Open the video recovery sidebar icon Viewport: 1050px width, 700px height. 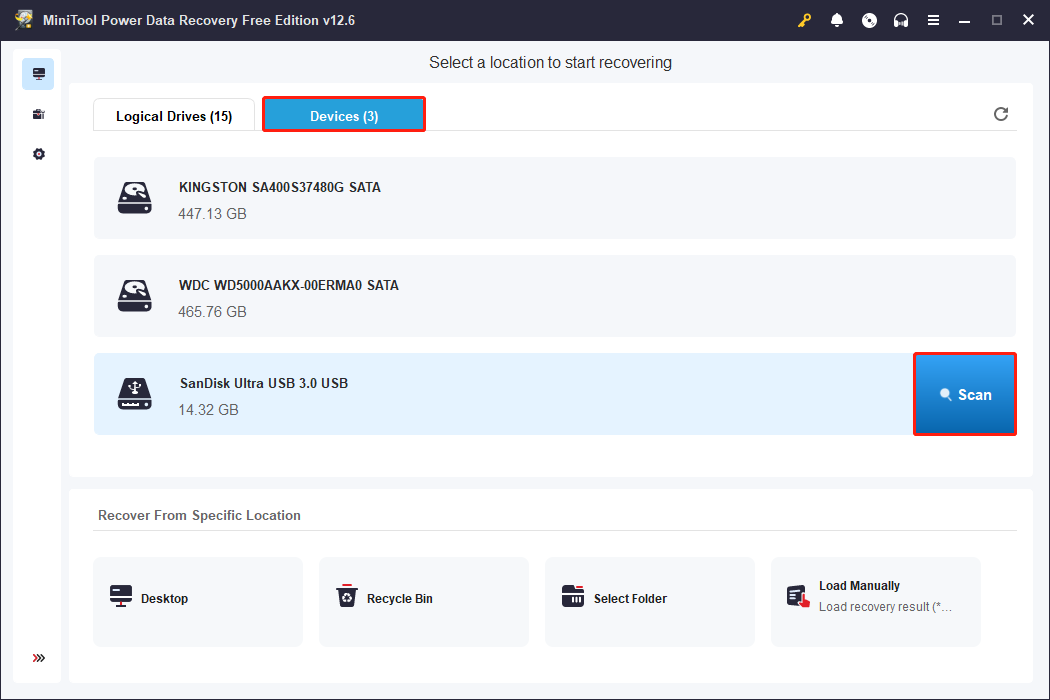click(38, 114)
